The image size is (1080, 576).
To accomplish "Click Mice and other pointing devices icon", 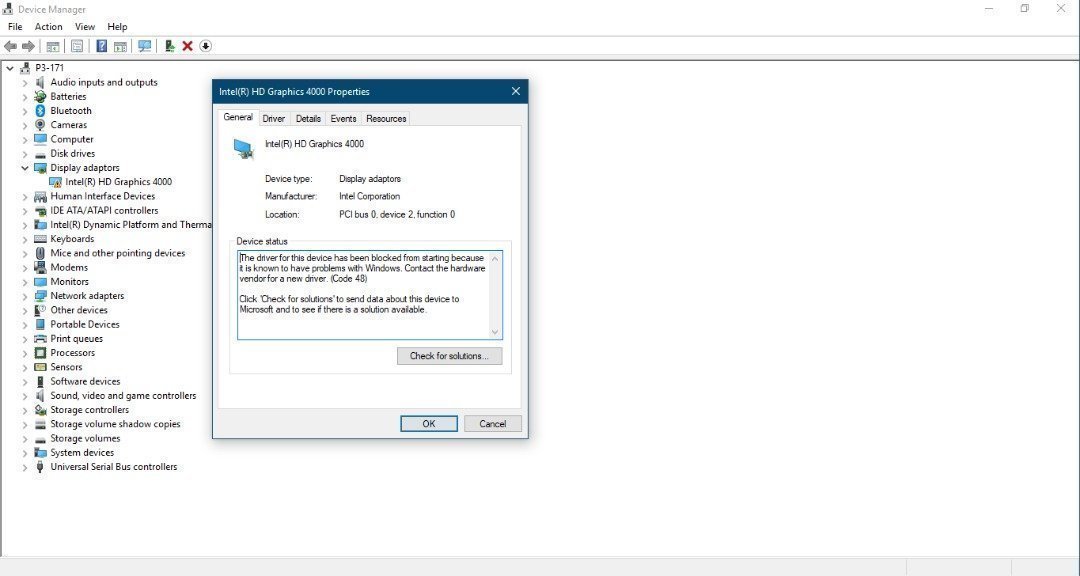I will click(x=40, y=253).
